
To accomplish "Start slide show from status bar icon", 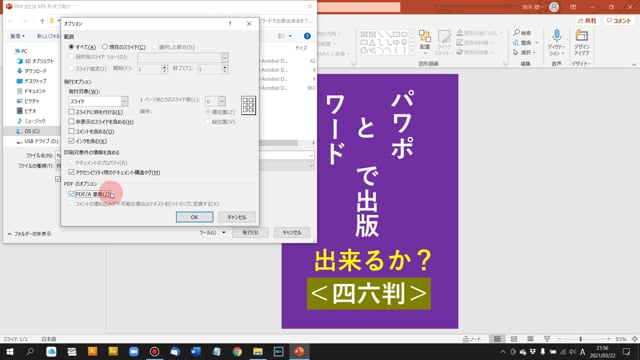I will click(547, 339).
